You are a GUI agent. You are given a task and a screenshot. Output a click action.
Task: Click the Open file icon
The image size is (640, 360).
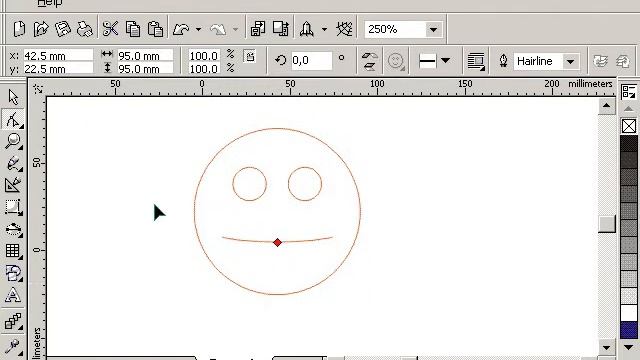coord(41,29)
